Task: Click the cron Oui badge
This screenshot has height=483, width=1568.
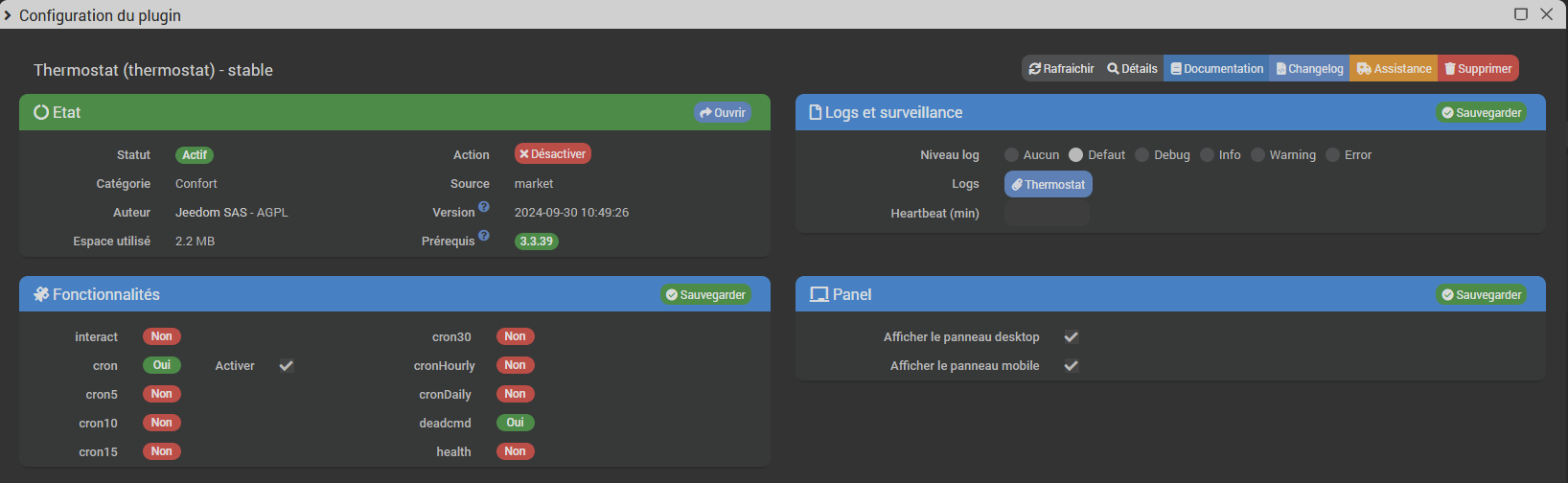Action: (x=162, y=365)
